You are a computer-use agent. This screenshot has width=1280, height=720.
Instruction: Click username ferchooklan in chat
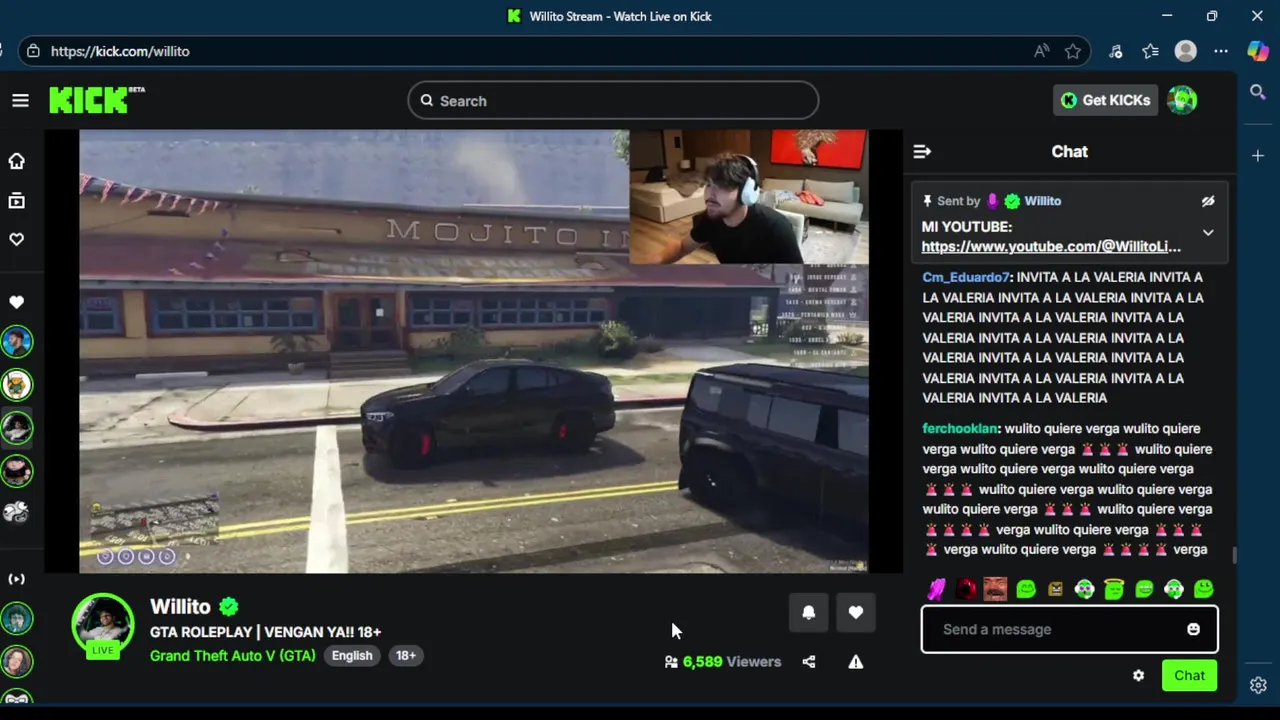click(960, 428)
